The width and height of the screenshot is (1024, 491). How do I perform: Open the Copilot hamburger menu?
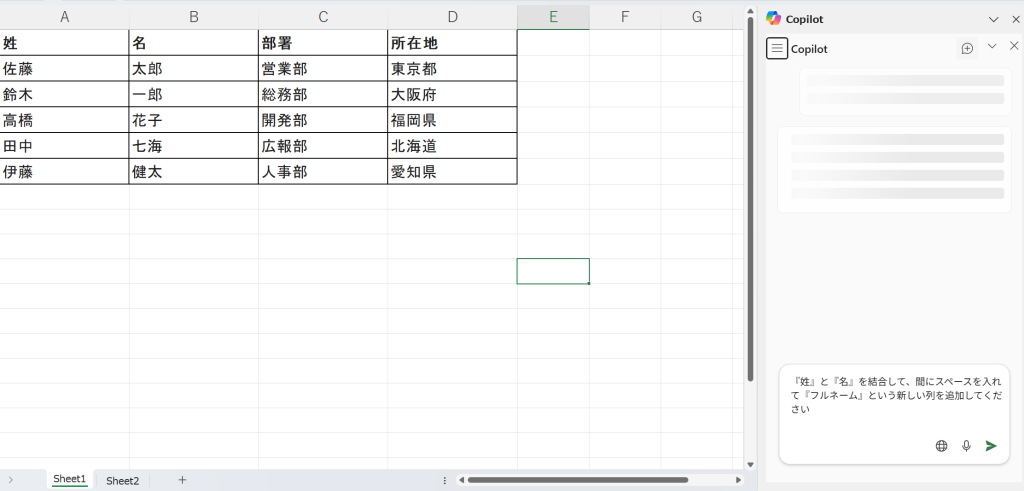coord(777,48)
